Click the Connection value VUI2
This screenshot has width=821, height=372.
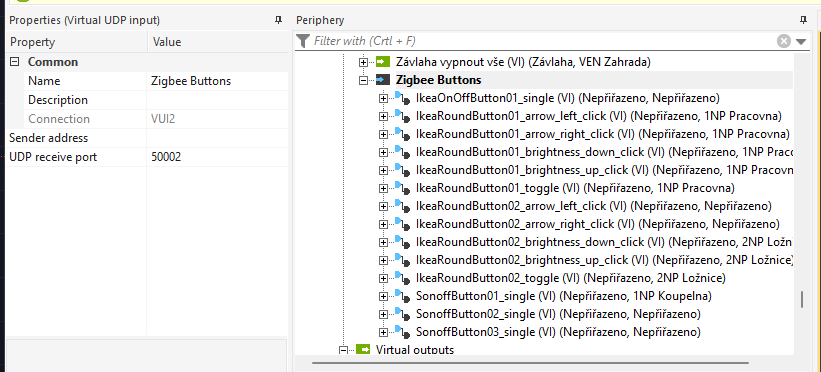click(x=163, y=119)
